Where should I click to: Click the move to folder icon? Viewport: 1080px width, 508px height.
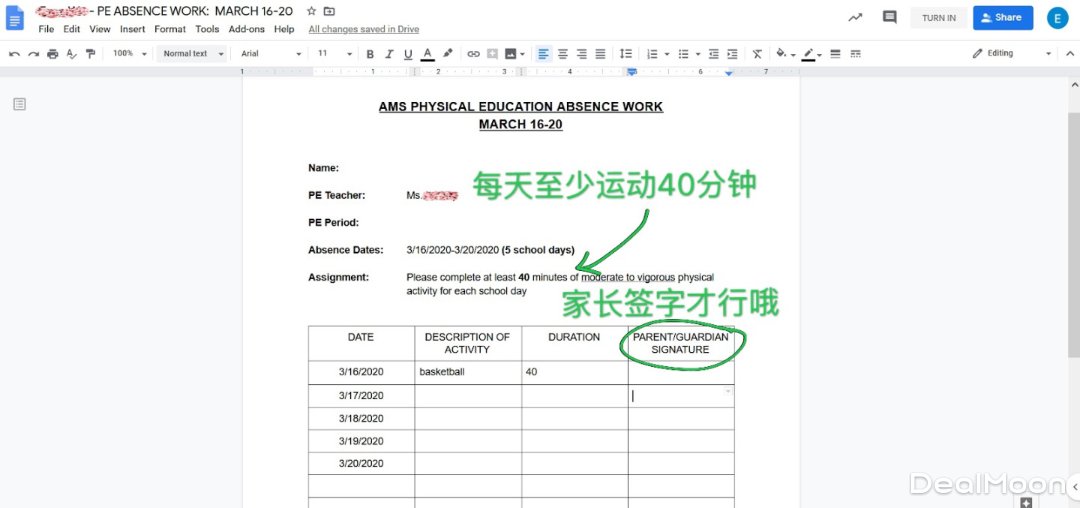tap(329, 11)
